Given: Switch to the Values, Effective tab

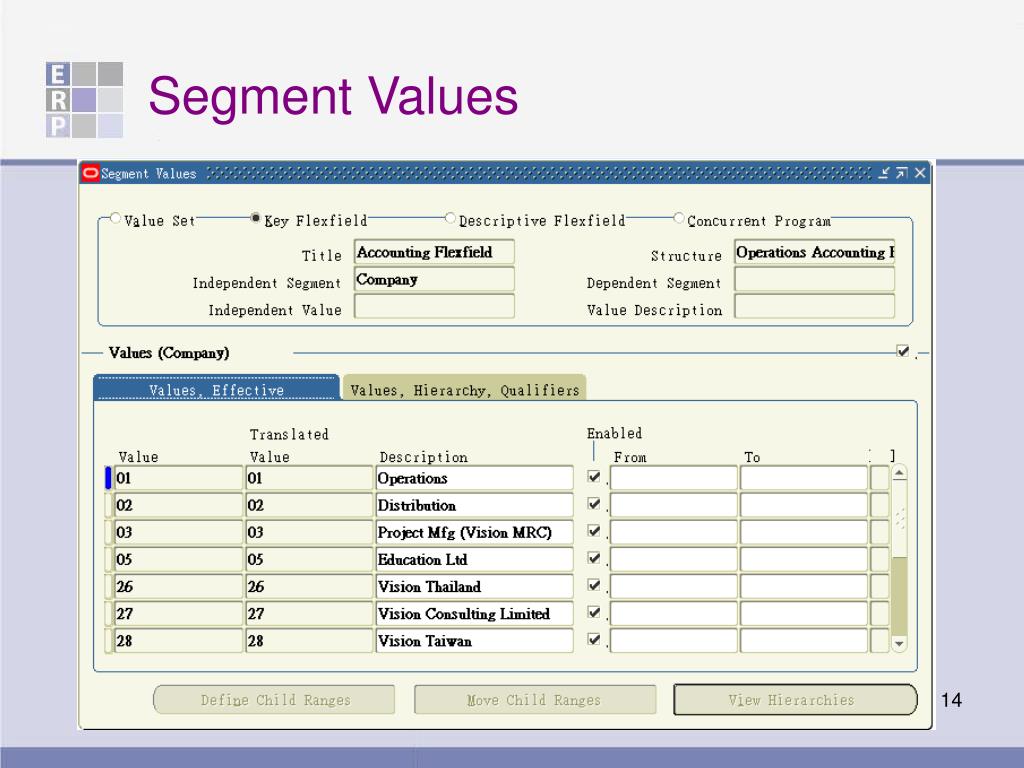Looking at the screenshot, I should pos(217,389).
